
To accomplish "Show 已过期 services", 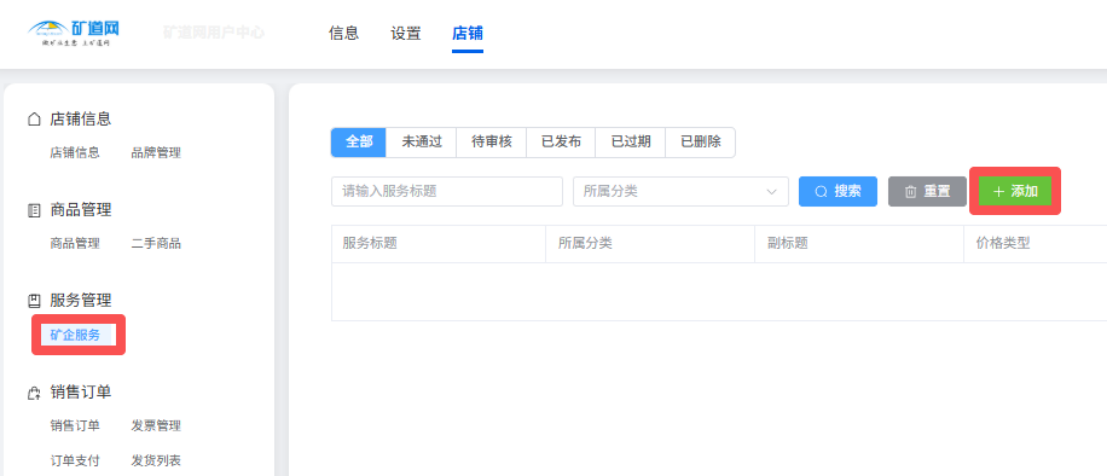I will pos(630,142).
